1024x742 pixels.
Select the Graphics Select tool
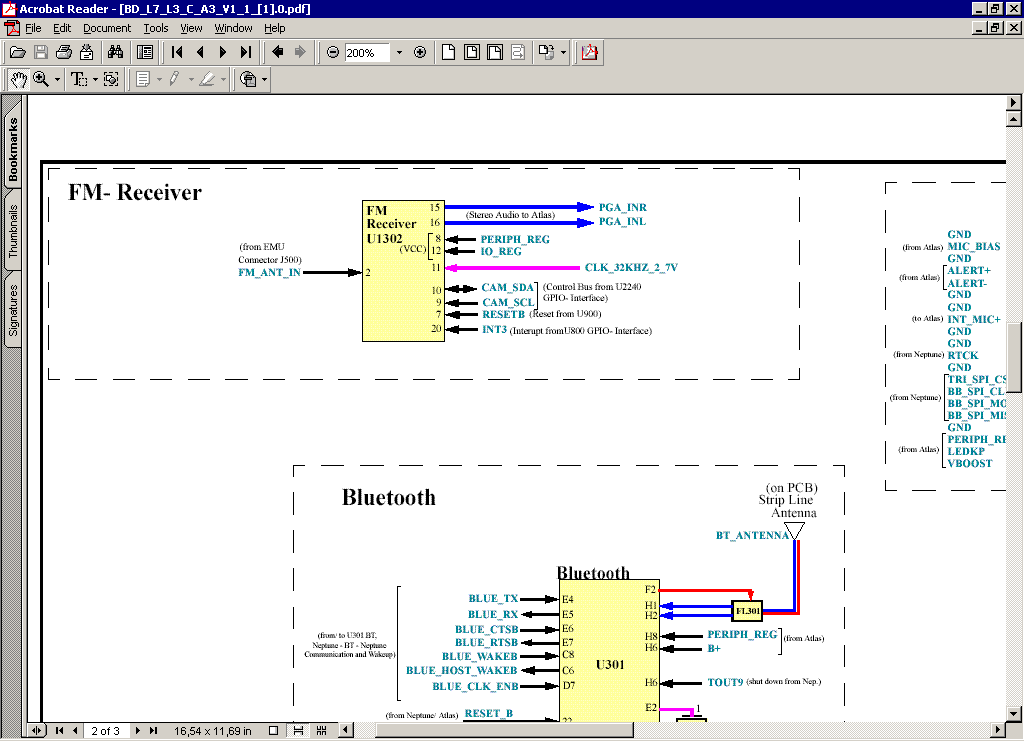[111, 80]
